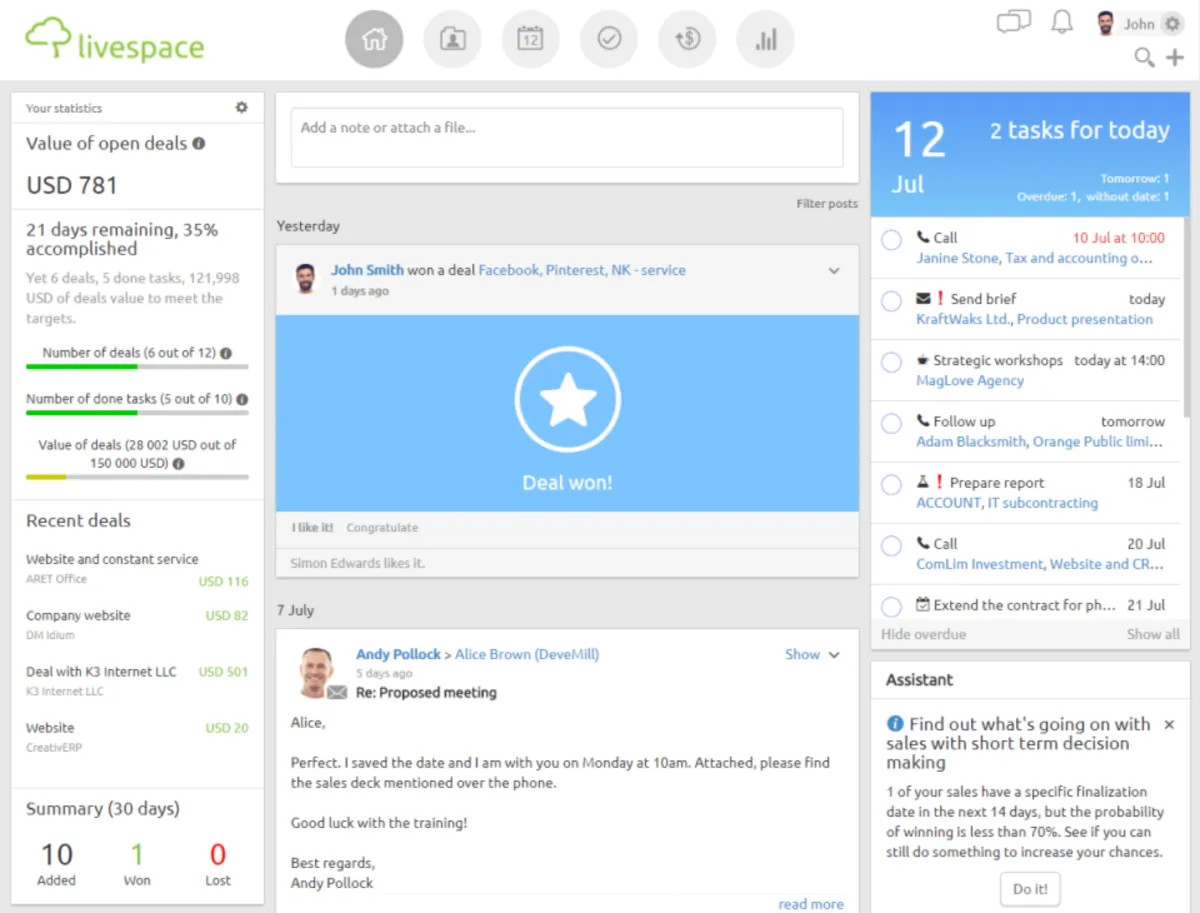Open the John user menu
The width and height of the screenshot is (1200, 913).
tap(1138, 24)
